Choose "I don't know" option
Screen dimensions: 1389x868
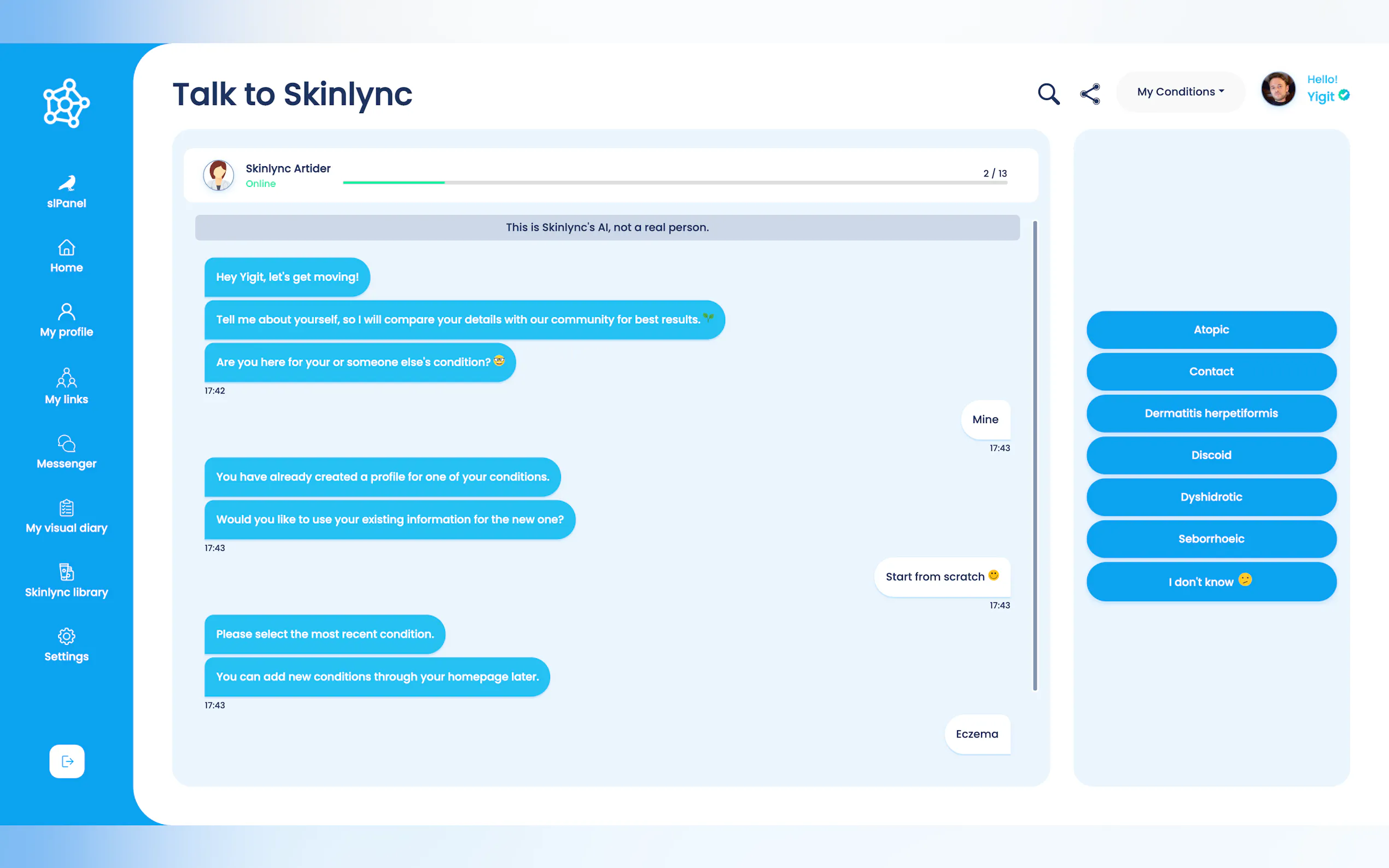point(1211,582)
